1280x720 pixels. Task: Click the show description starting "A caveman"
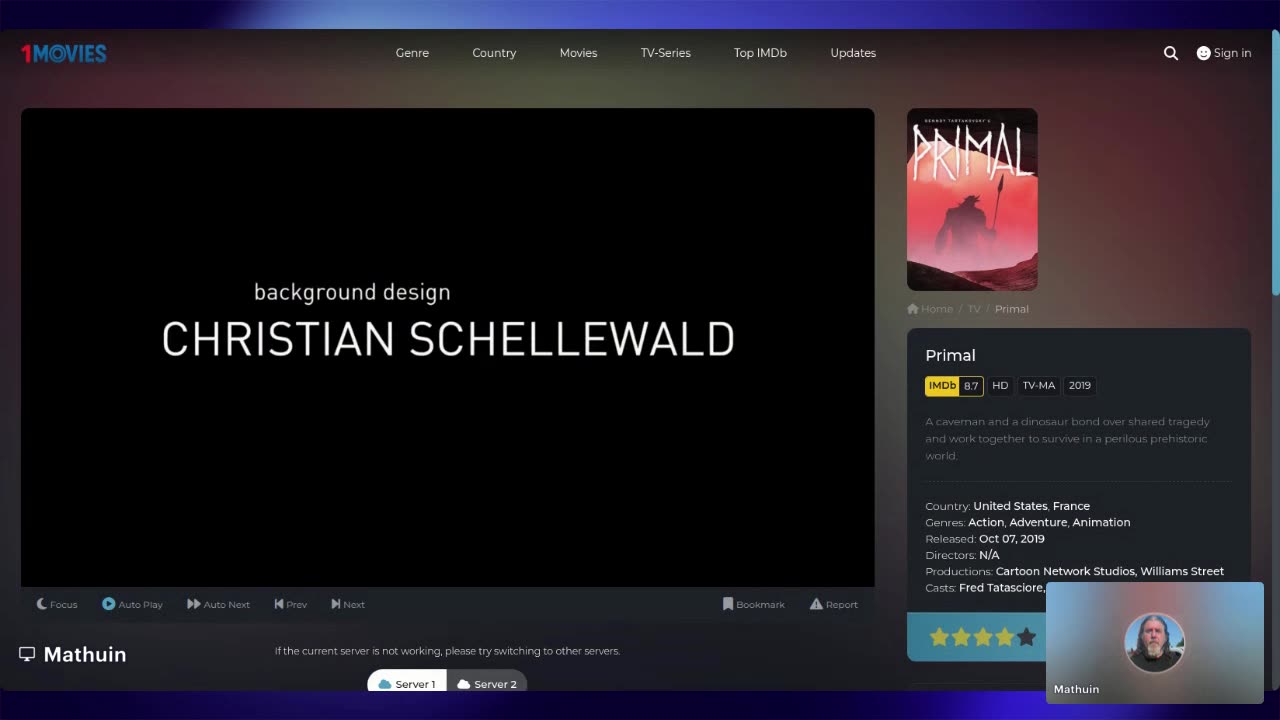click(1068, 438)
